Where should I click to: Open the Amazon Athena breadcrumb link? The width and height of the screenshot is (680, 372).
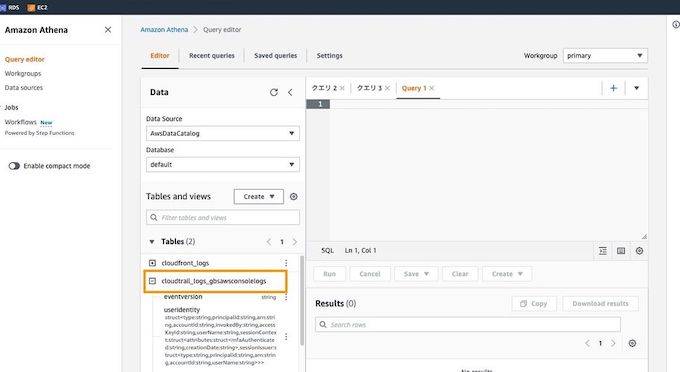[x=164, y=29]
